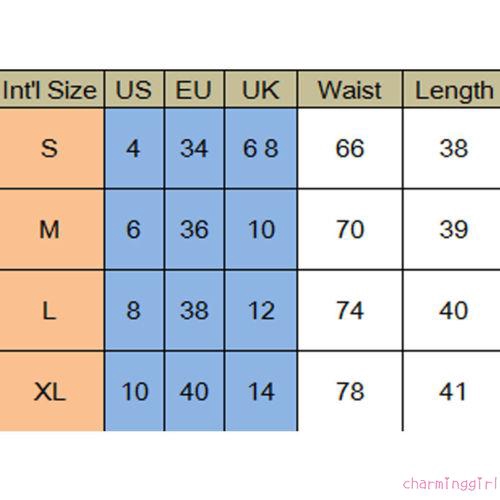This screenshot has width=500, height=500.
Task: Click the Length column header
Action: [x=452, y=89]
